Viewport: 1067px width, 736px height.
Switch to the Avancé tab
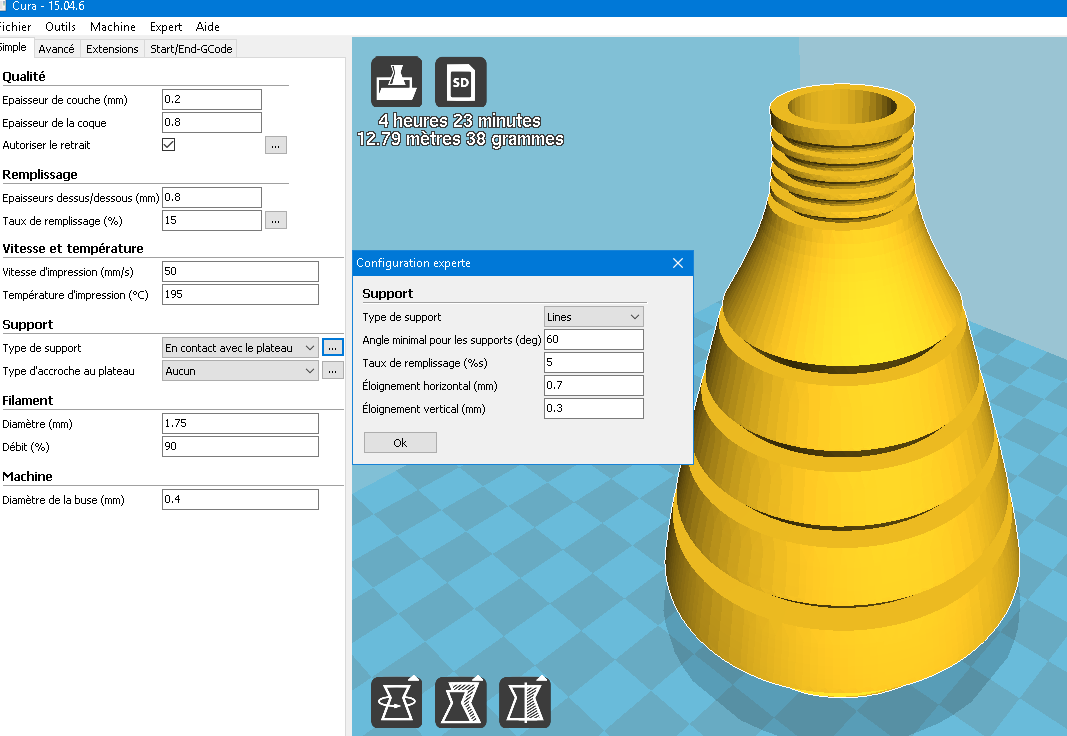[56, 49]
